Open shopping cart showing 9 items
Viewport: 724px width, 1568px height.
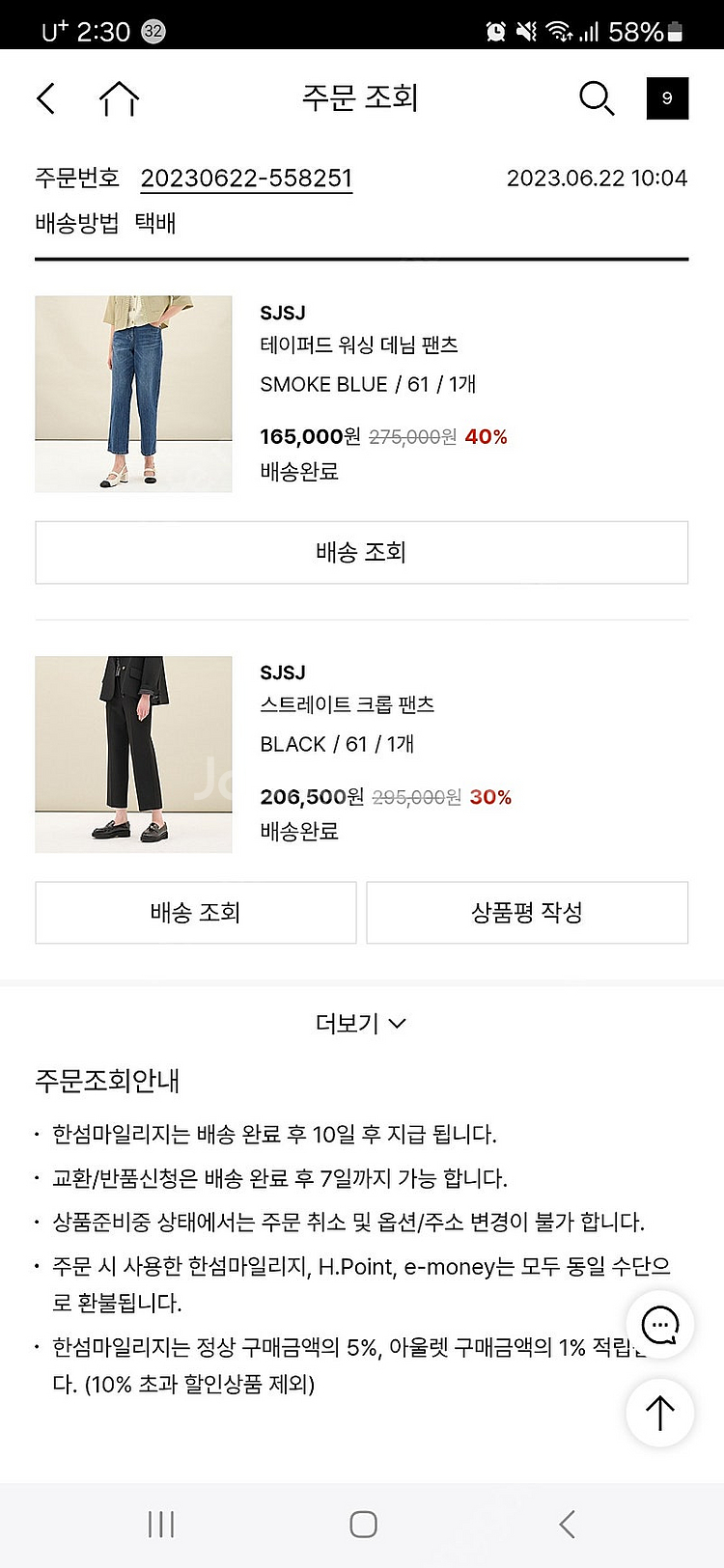[x=667, y=98]
